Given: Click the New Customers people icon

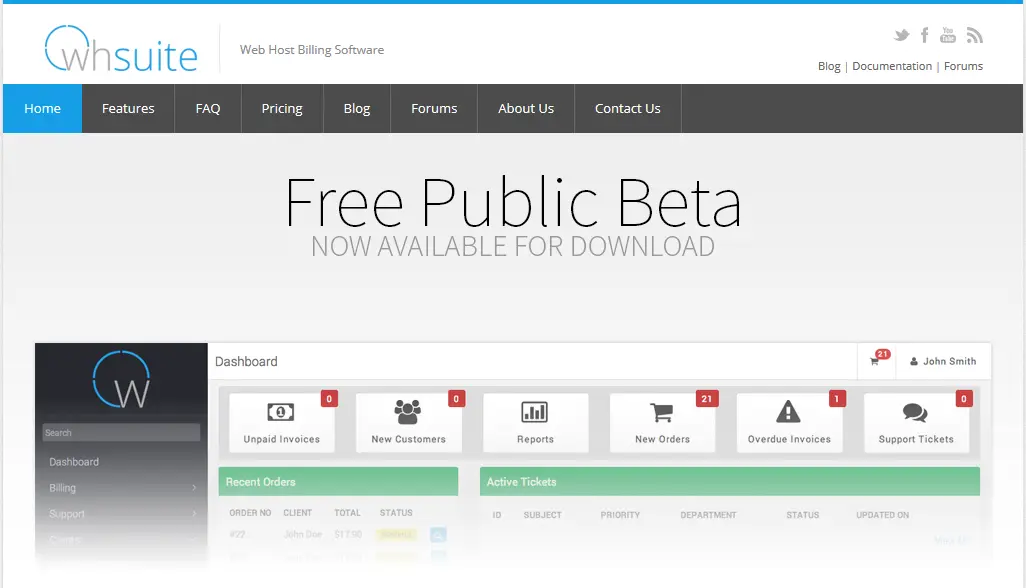Looking at the screenshot, I should (x=408, y=412).
